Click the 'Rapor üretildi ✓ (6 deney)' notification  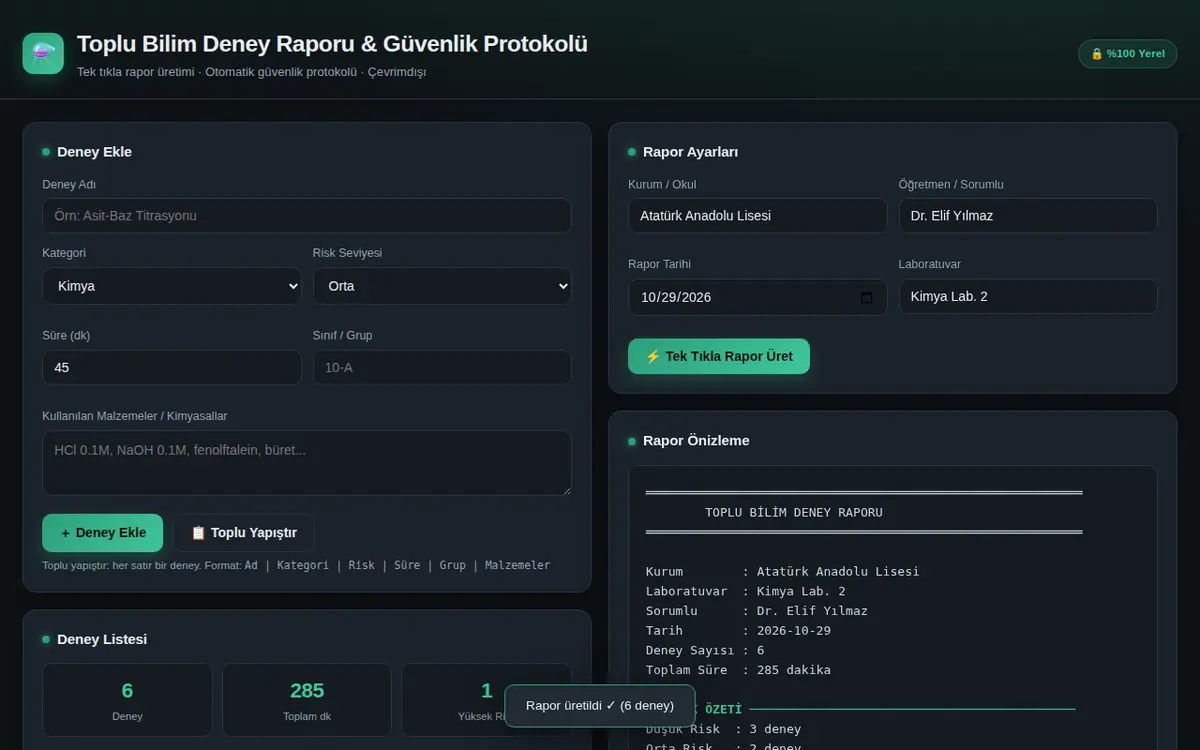600,706
